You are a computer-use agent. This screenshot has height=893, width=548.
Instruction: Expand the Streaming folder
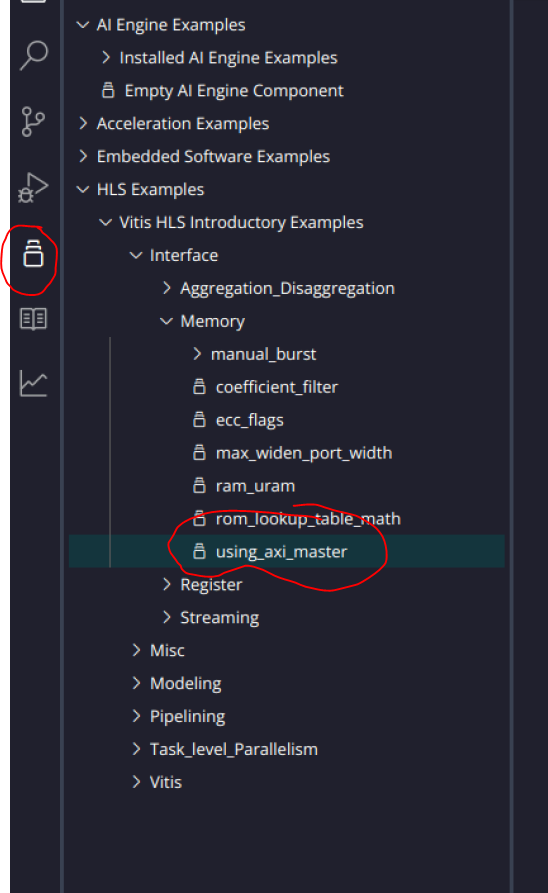pyautogui.click(x=166, y=617)
